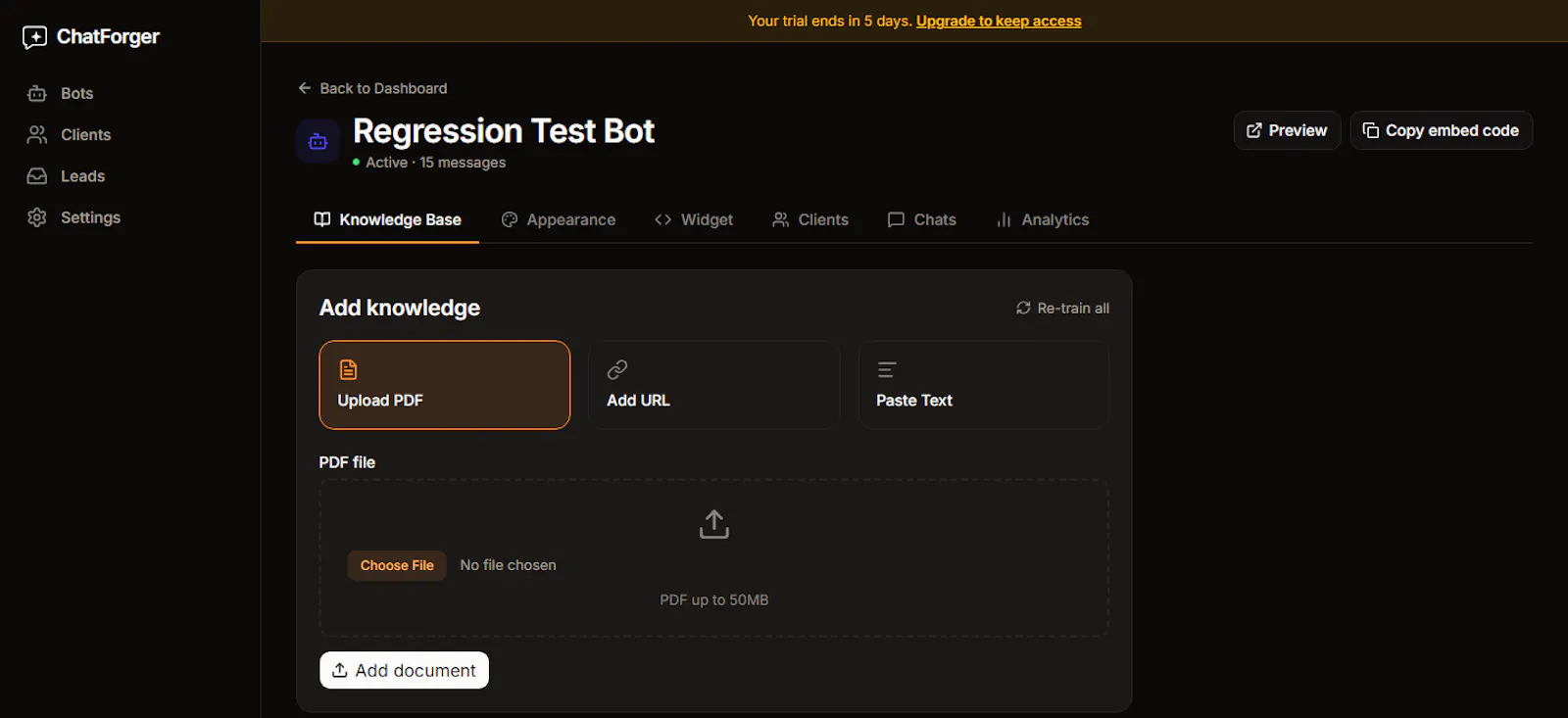Click the Widget code brackets icon
Screen dimensions: 1568x718
tap(663, 219)
